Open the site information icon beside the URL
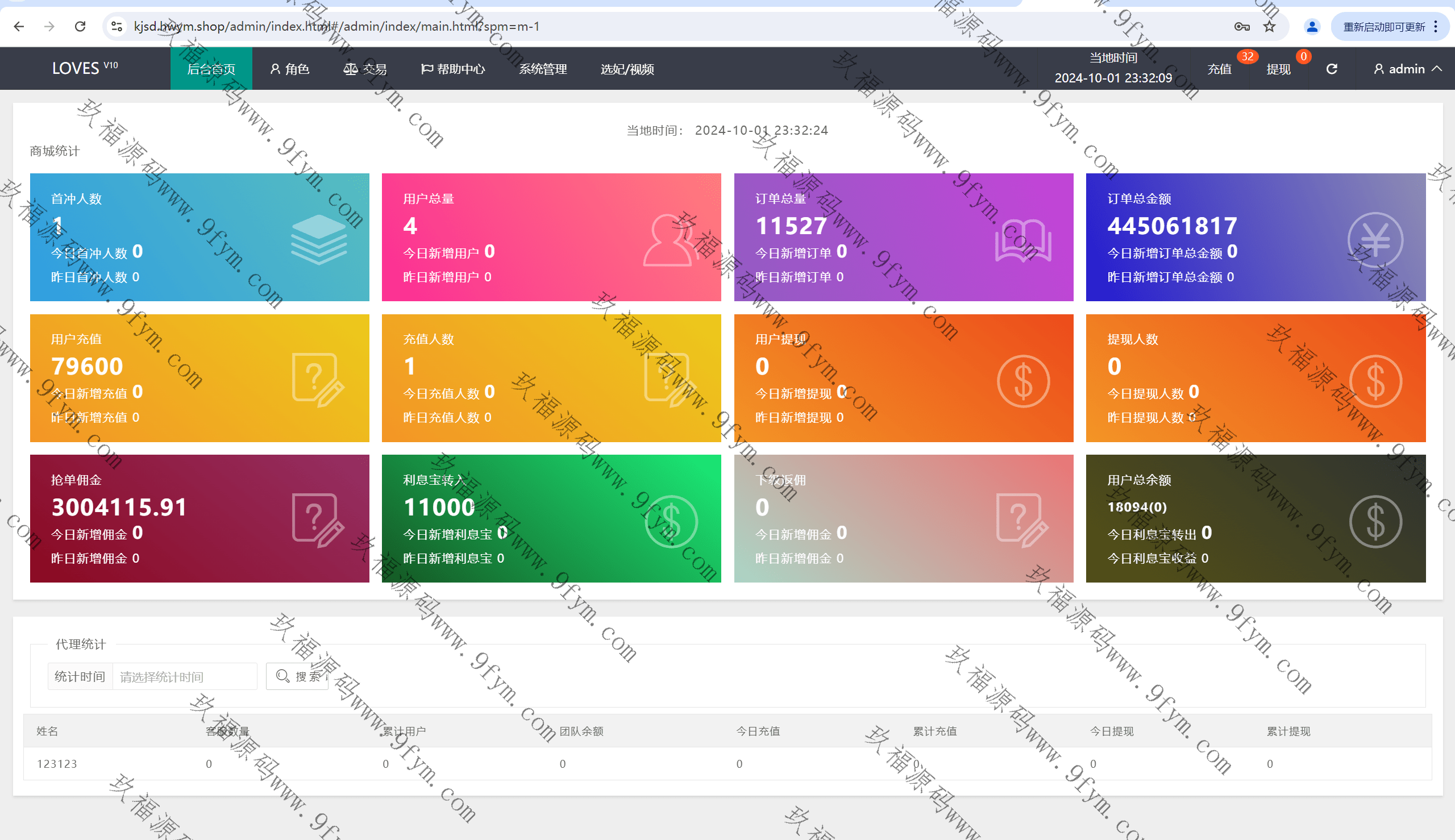1455x840 pixels. coord(117,27)
